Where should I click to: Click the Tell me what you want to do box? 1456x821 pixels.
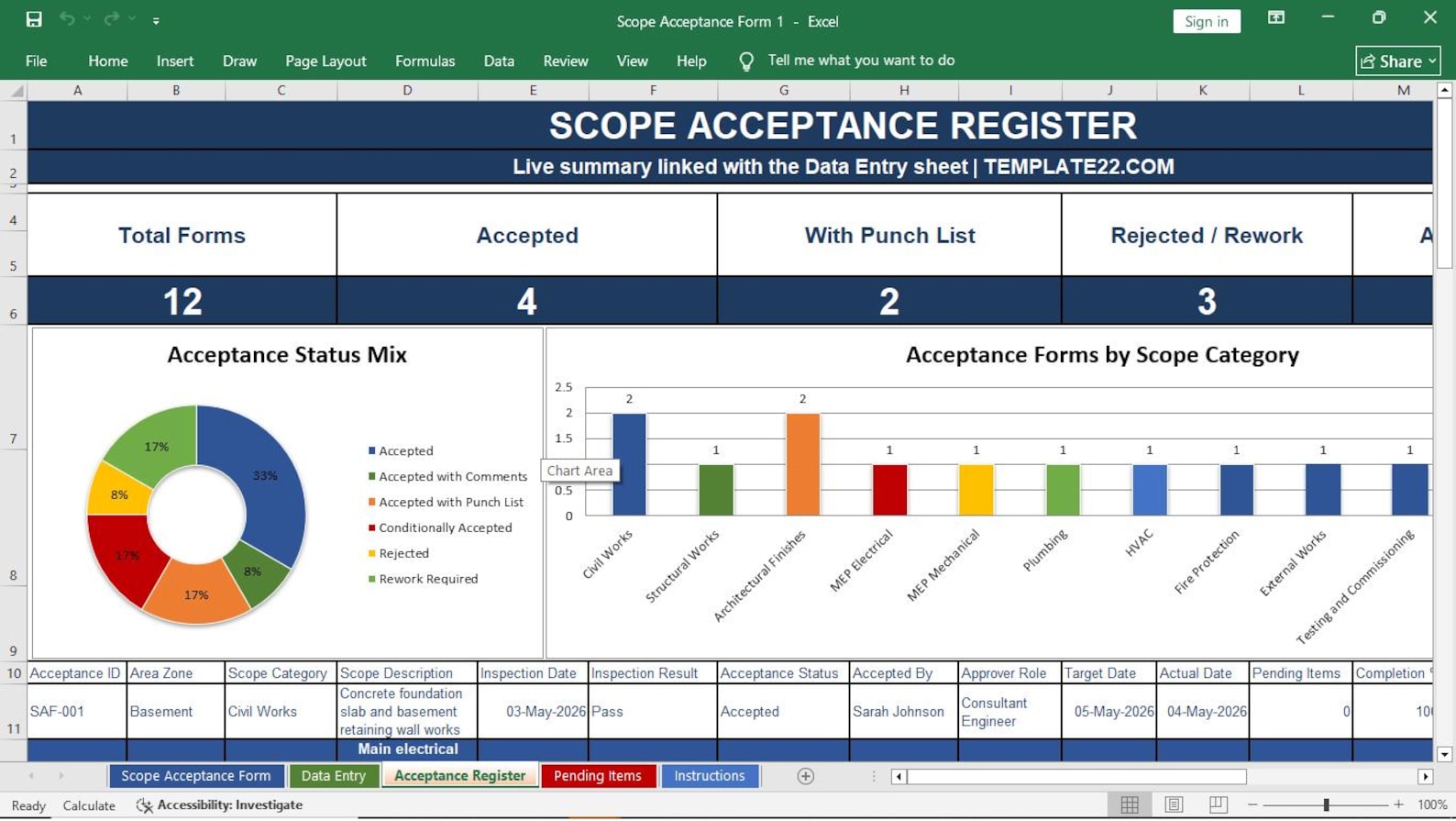click(861, 61)
